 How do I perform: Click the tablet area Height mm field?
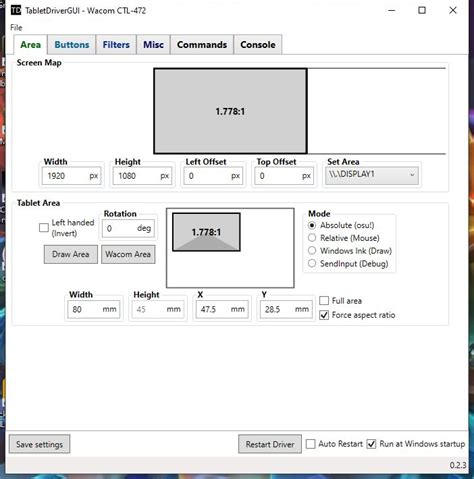tap(158, 309)
